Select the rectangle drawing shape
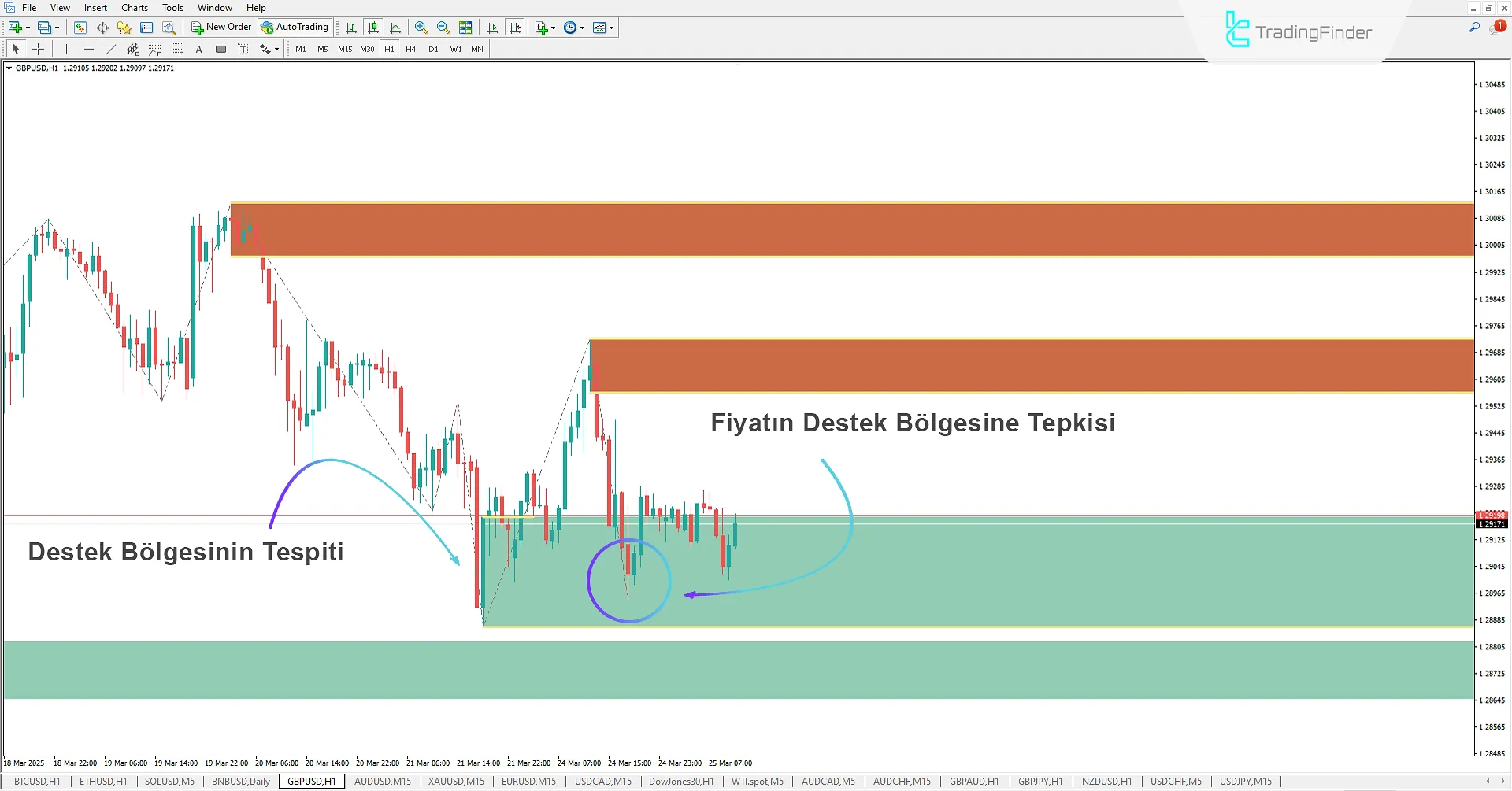The image size is (1512, 791). (x=220, y=49)
